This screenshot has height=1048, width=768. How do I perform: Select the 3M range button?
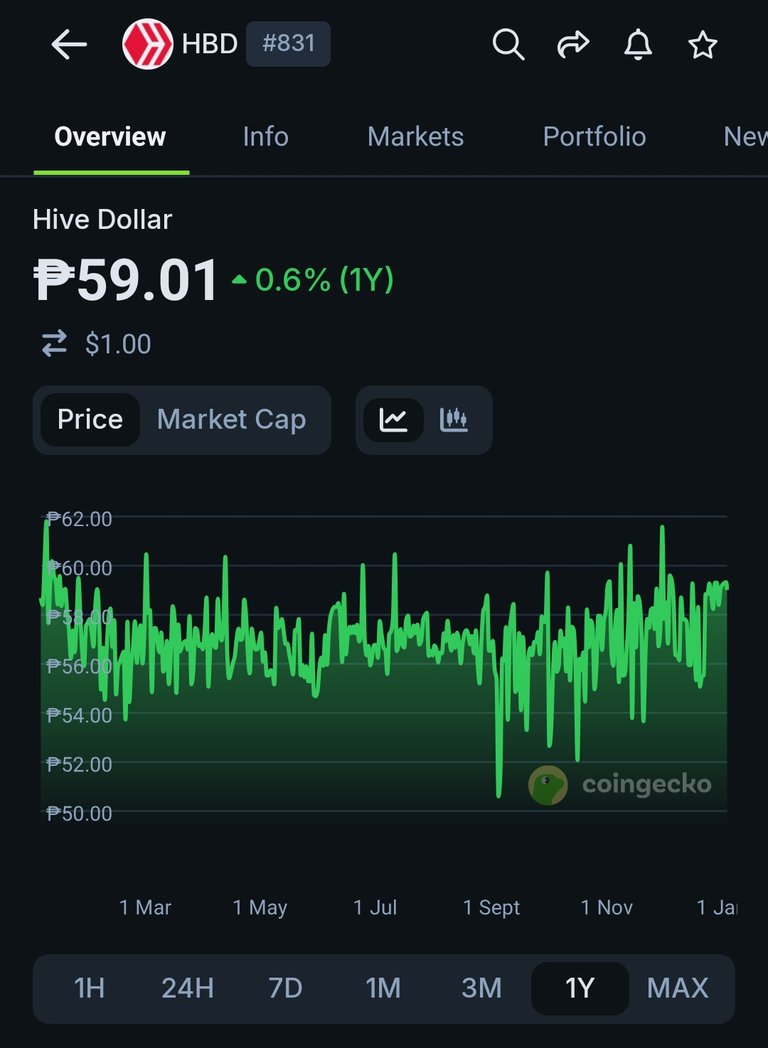(x=481, y=988)
